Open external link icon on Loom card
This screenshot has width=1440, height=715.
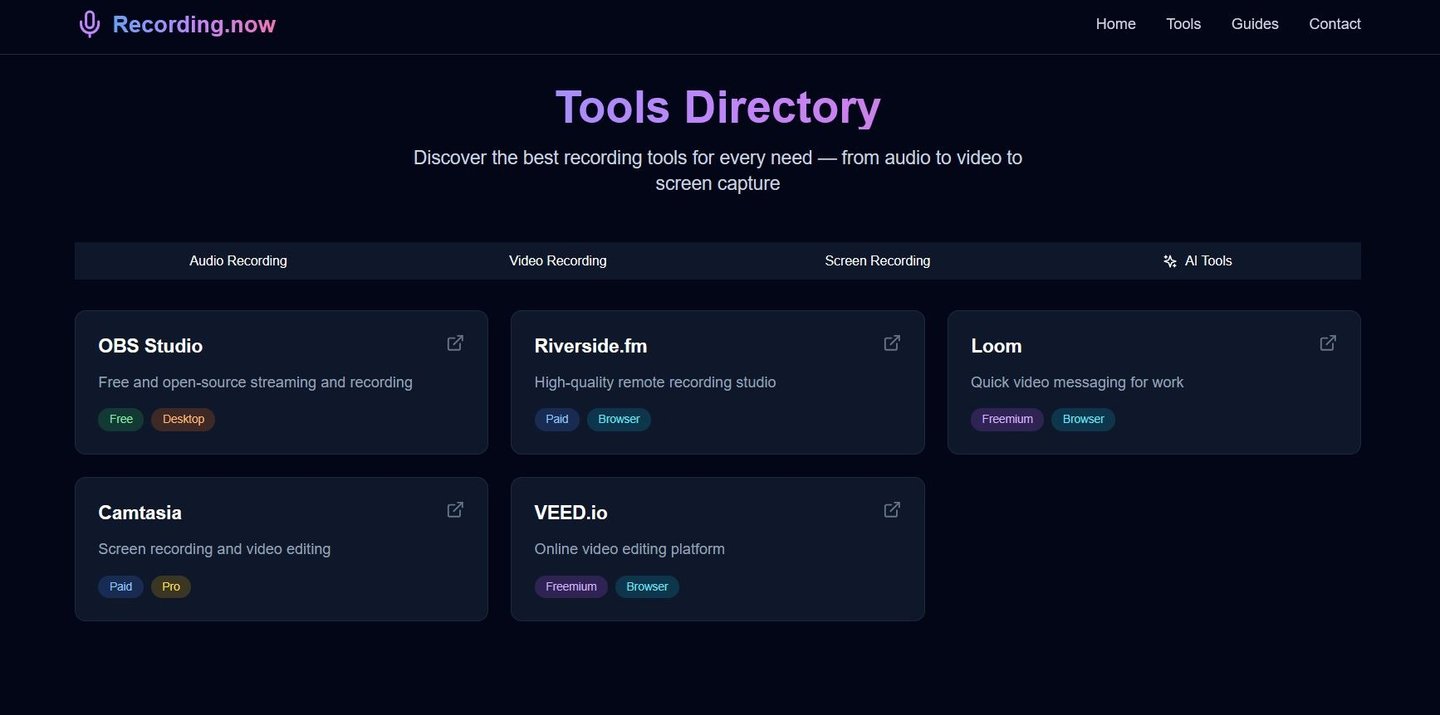1328,343
